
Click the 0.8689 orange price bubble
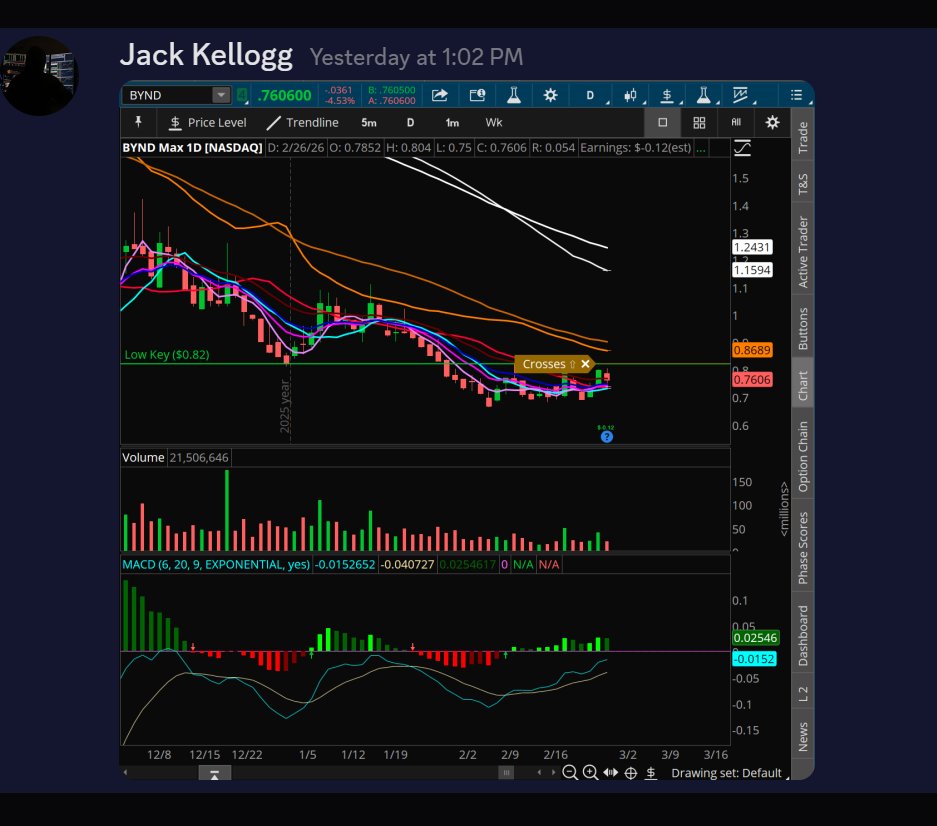click(x=752, y=350)
